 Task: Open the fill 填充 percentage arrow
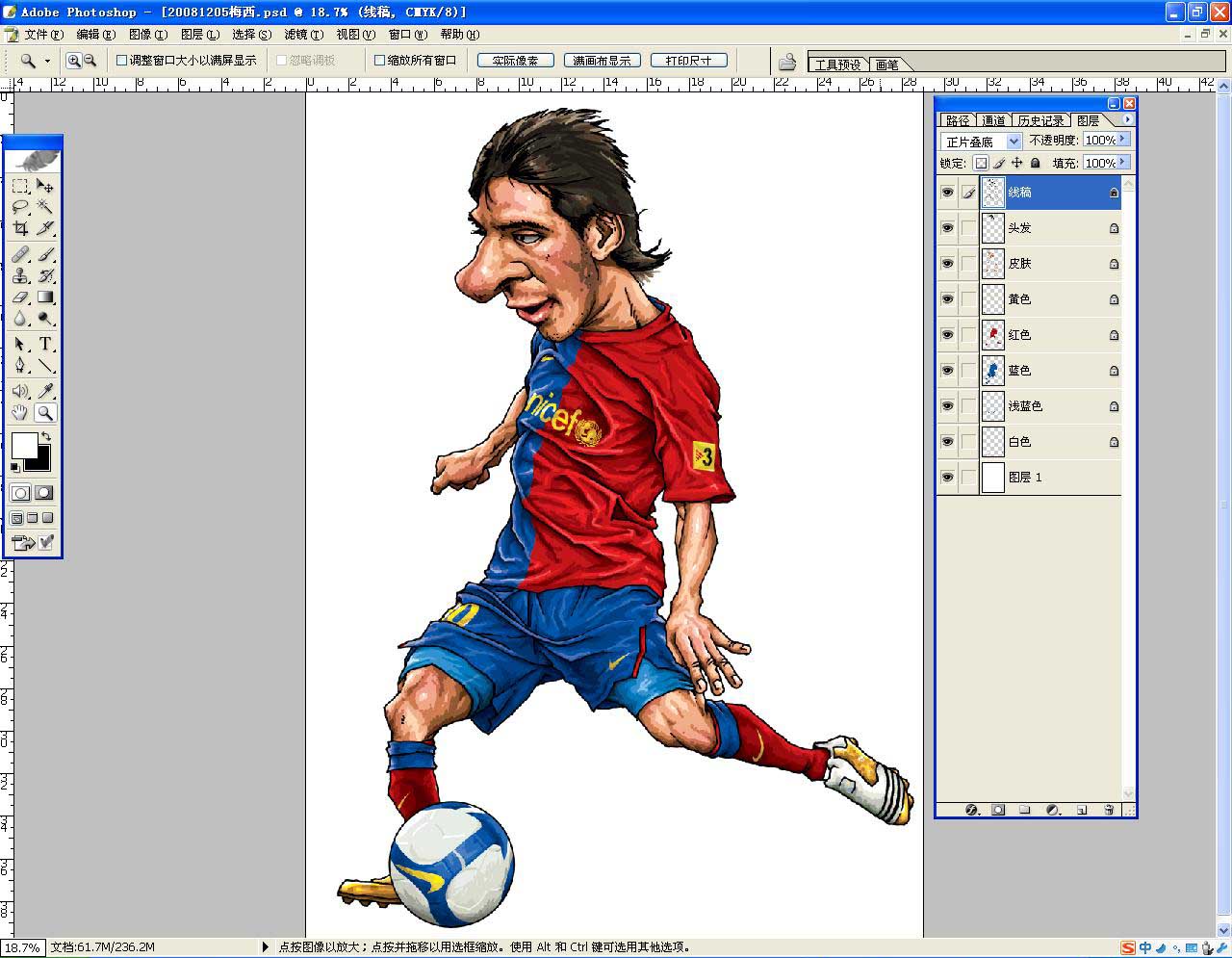tap(1123, 163)
